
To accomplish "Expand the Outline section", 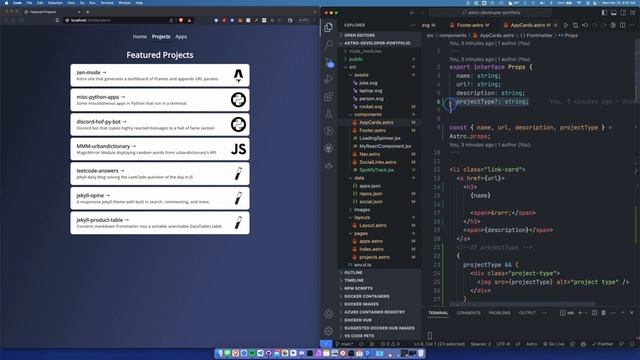I will (x=380, y=273).
